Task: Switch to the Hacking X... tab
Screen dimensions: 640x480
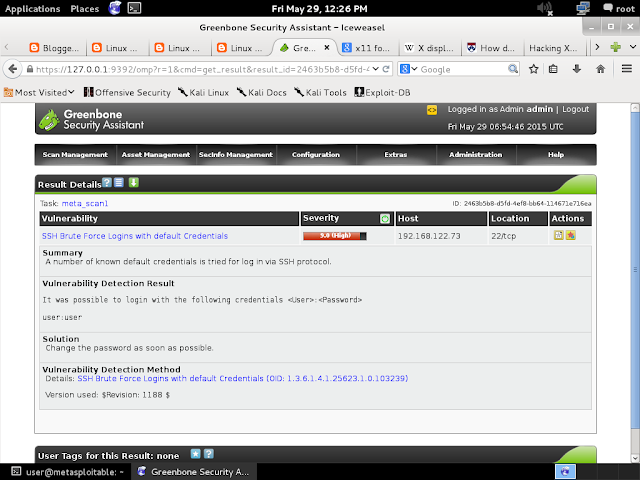Action: (553, 48)
